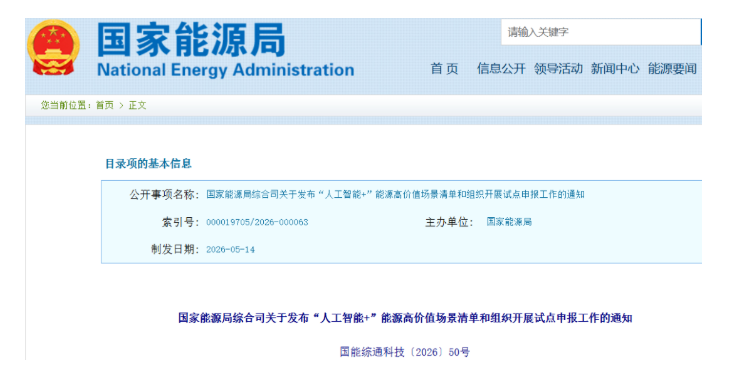
Task: Open the 新闻中心 navigation item
Action: (615, 69)
